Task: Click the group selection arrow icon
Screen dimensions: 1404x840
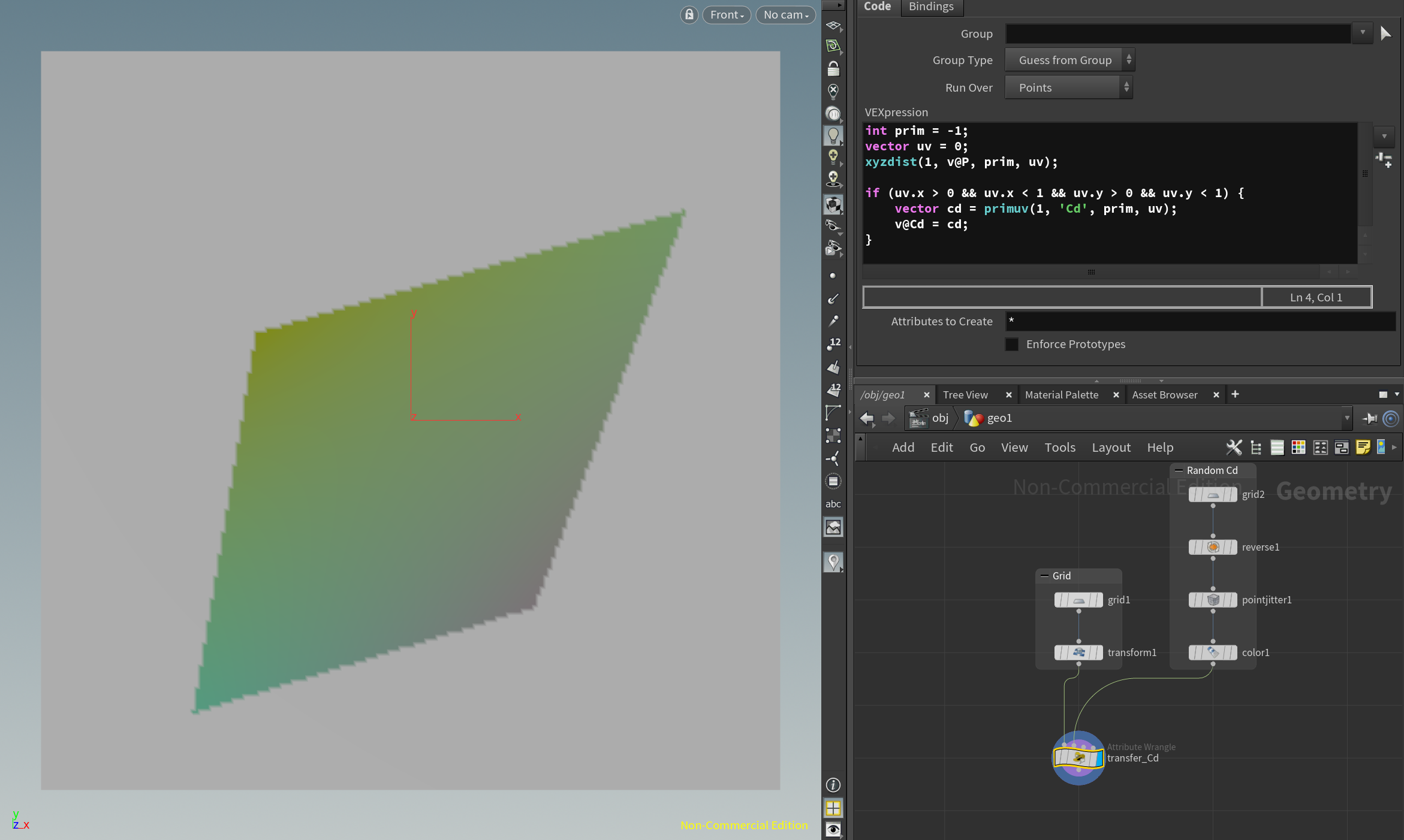Action: (x=1385, y=33)
